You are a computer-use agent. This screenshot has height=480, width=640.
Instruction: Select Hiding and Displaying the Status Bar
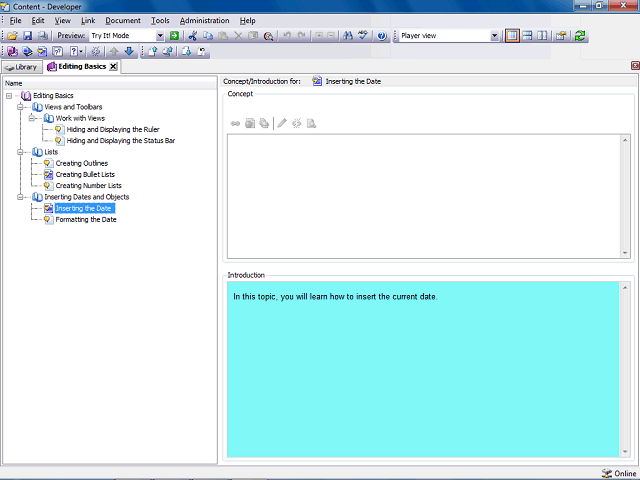121,141
